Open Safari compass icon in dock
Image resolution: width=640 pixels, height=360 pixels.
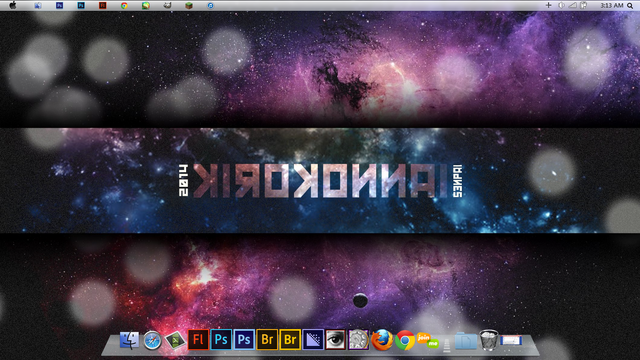point(152,340)
